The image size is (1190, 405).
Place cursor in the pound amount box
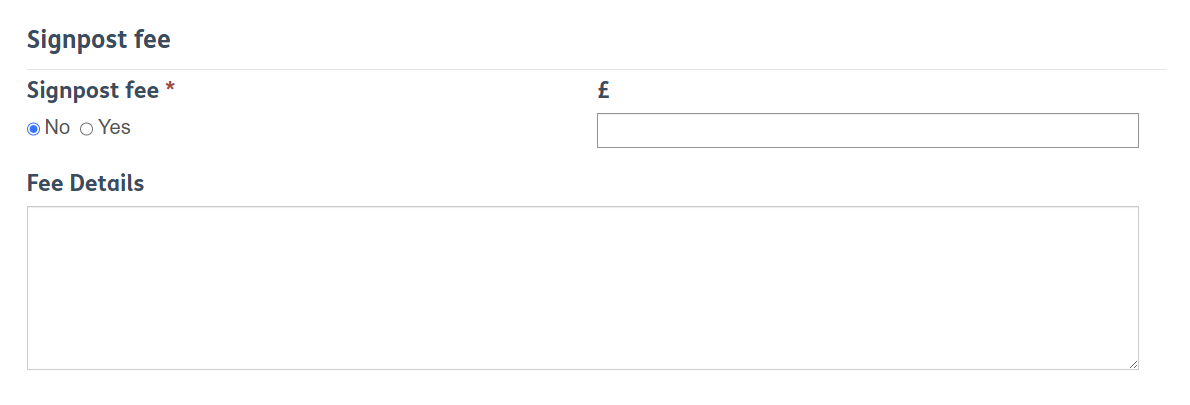pyautogui.click(x=867, y=131)
